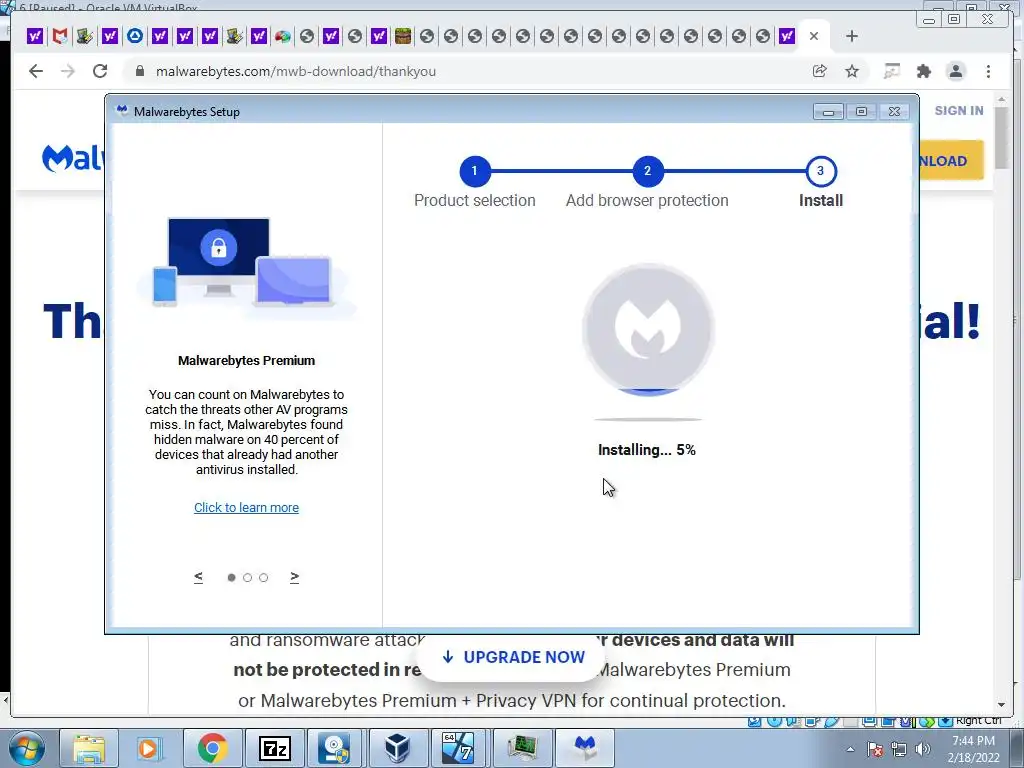Go back to the previous browser page
Viewport: 1024px width, 768px height.
click(x=36, y=71)
